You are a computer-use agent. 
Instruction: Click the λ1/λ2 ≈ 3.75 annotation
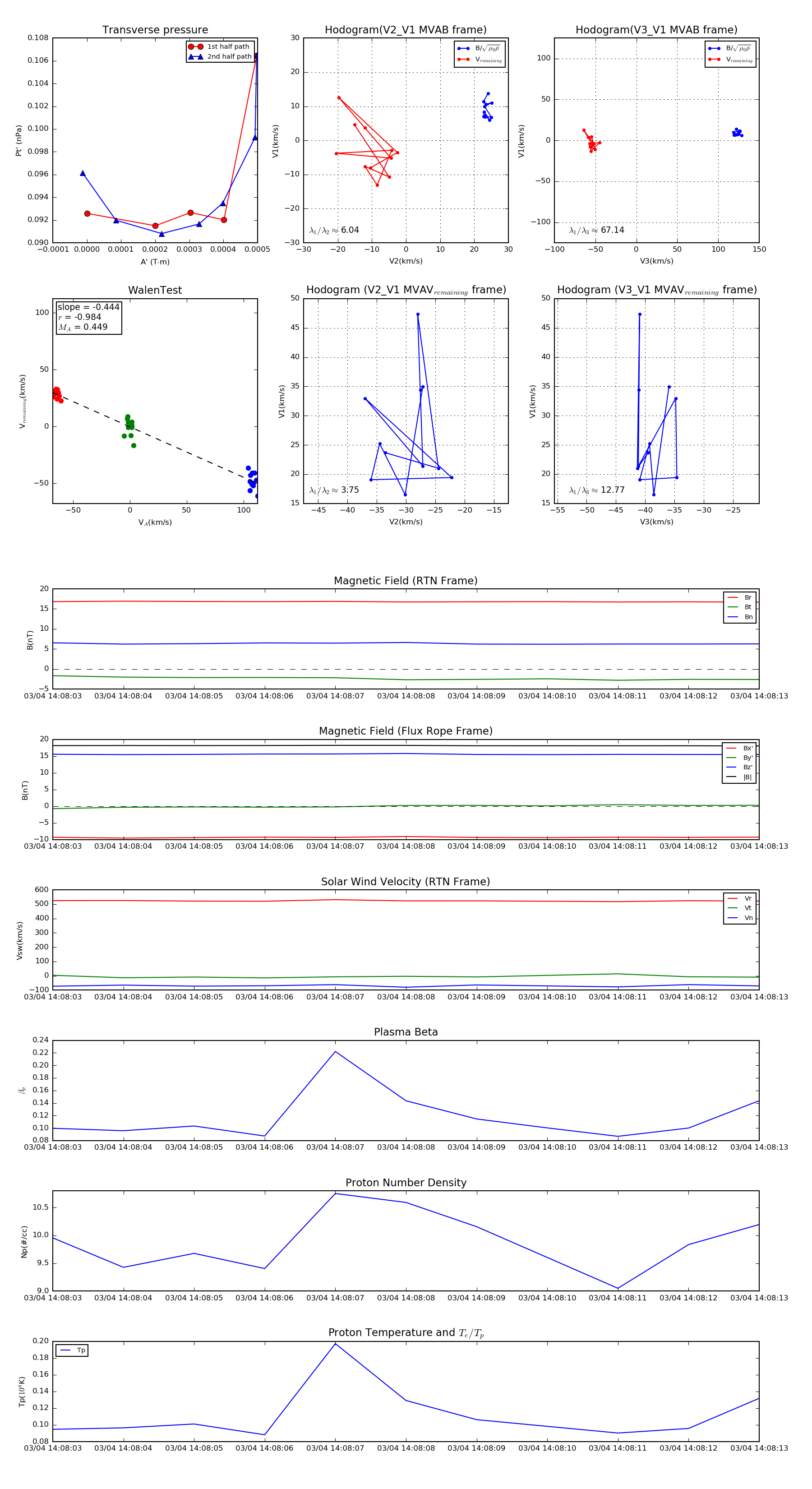click(334, 490)
